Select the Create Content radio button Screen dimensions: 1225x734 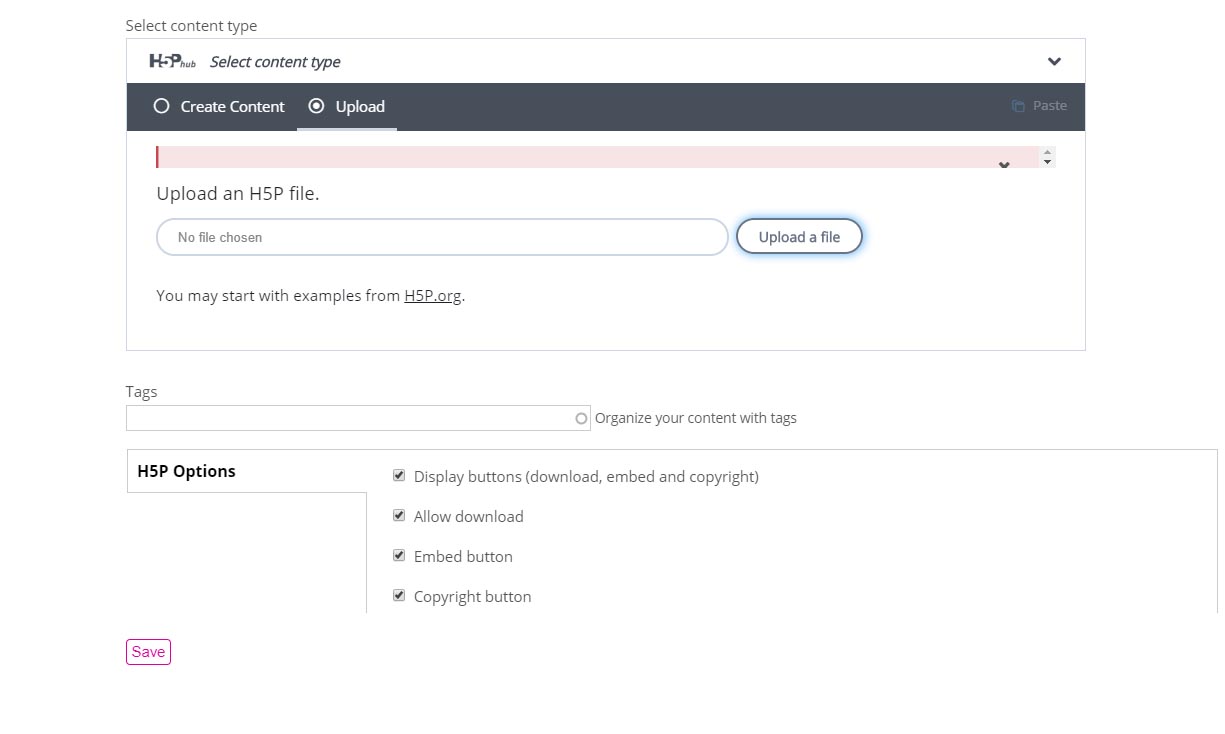(161, 105)
